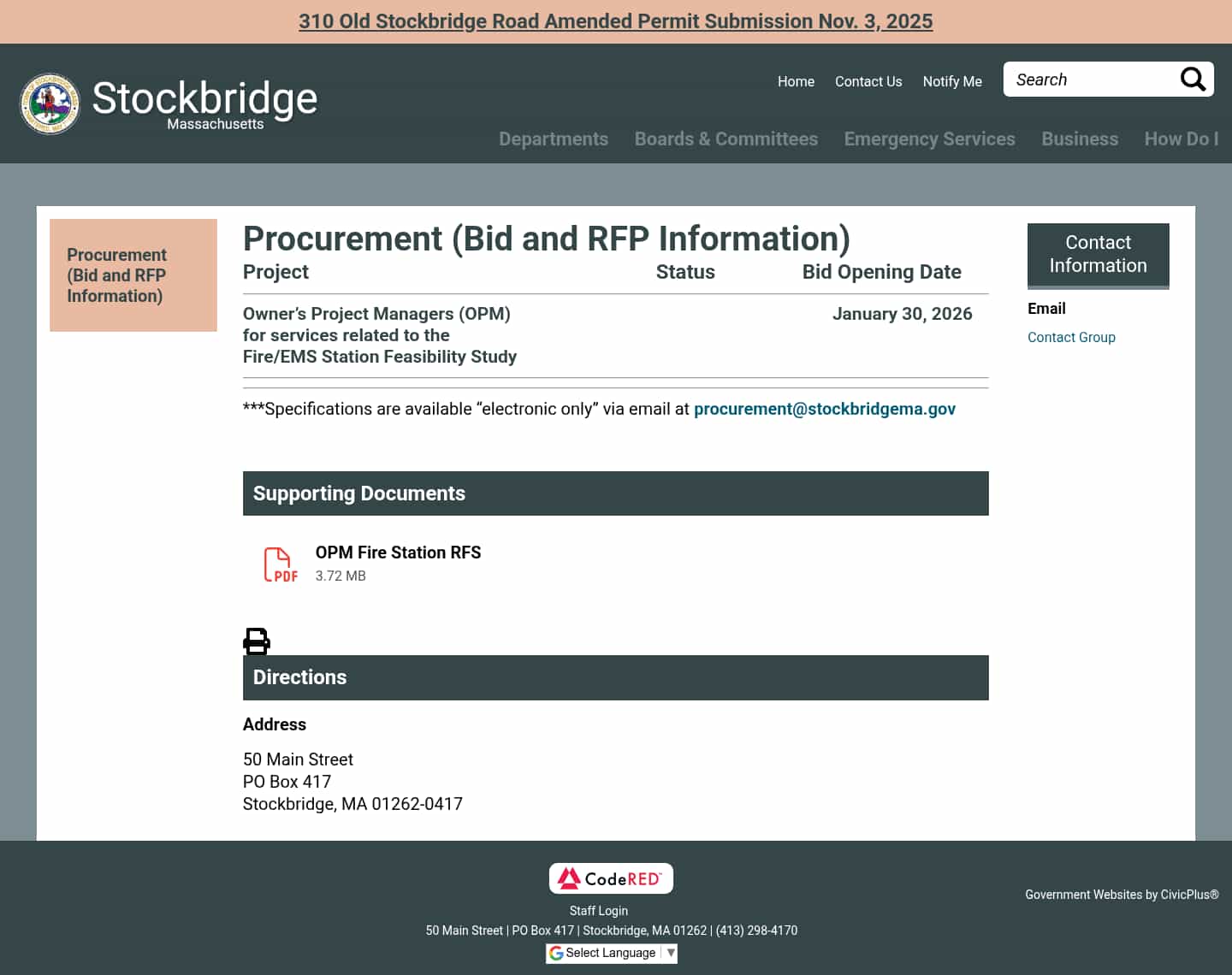Select the PDF icon for OPM Fire Station RFS
Screen dimensions: 1232x975
point(280,564)
